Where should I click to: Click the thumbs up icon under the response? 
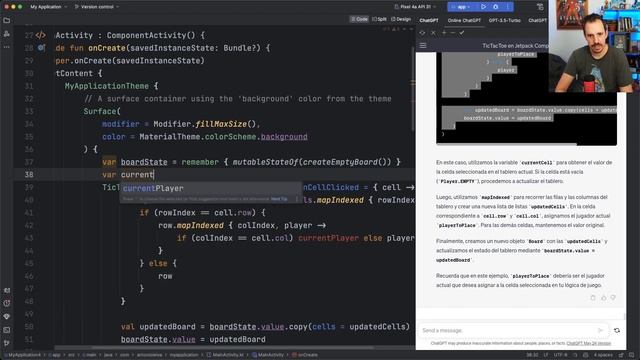tap(603, 298)
